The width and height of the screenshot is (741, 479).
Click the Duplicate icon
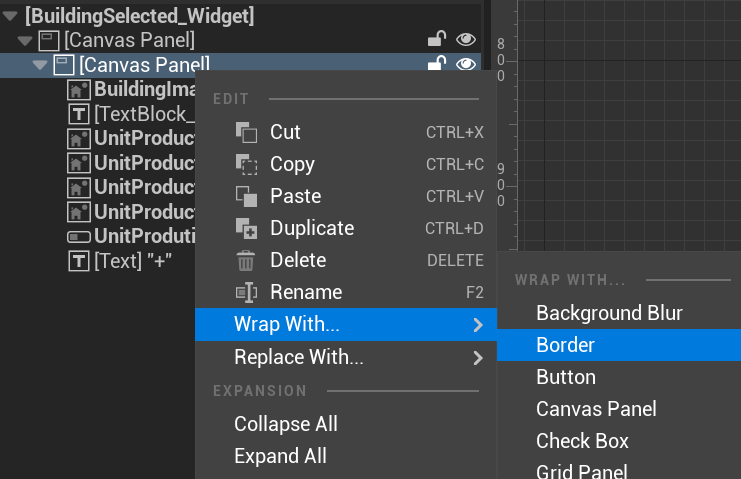pyautogui.click(x=246, y=228)
